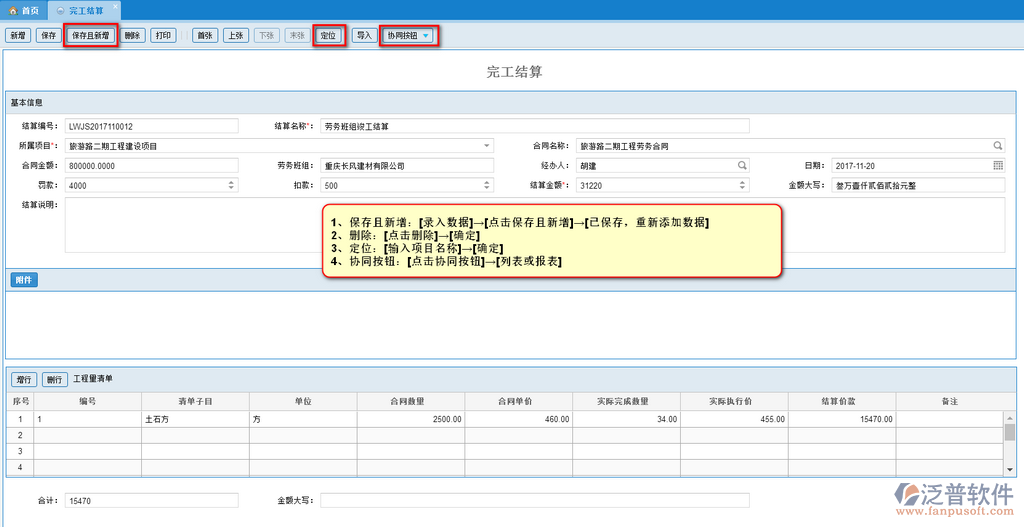Viewport: 1024px width, 527px height.
Task: Select the 完工结算 tab
Action: click(82, 9)
